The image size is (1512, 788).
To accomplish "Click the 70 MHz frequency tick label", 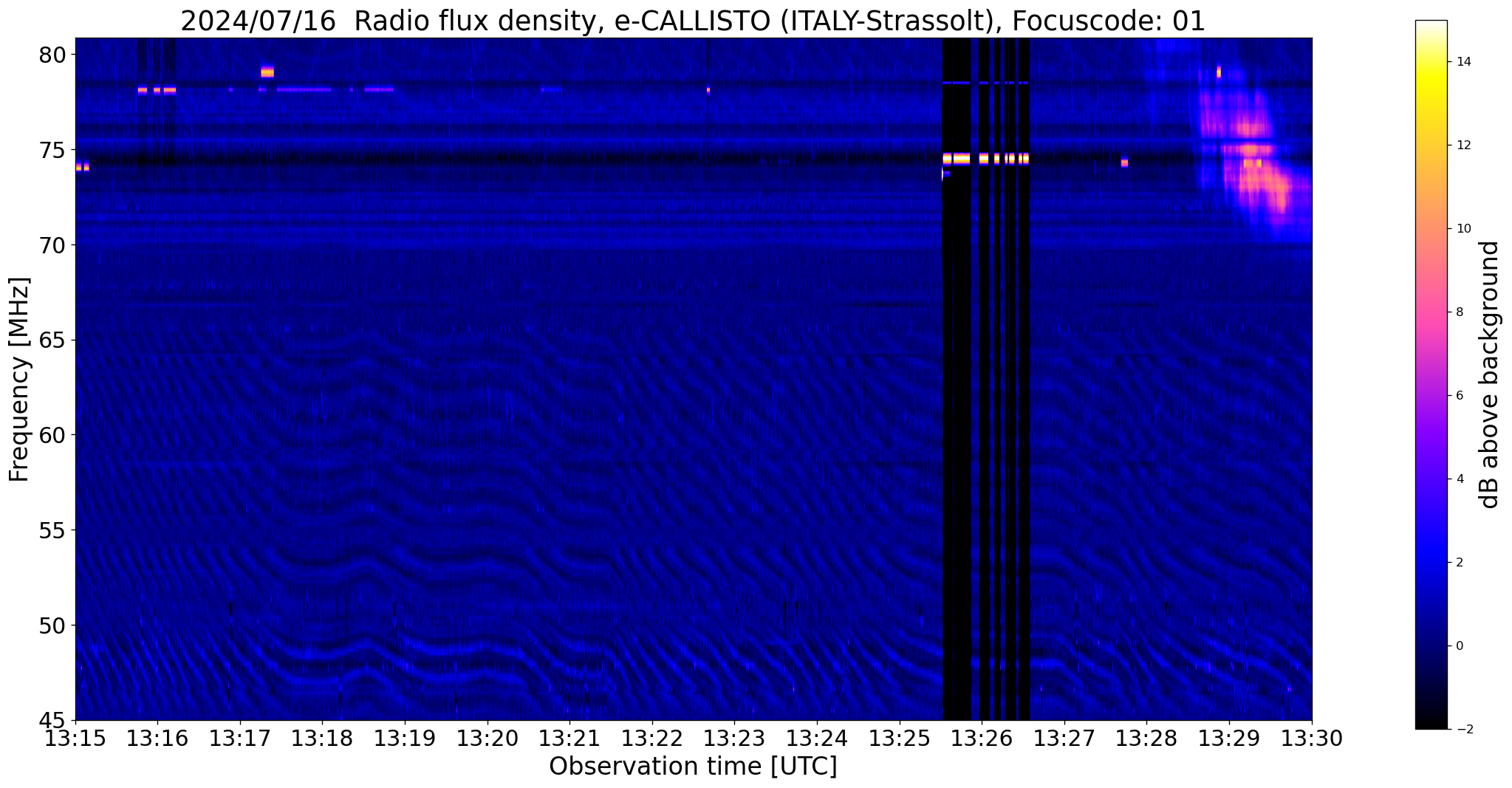I will (x=54, y=244).
